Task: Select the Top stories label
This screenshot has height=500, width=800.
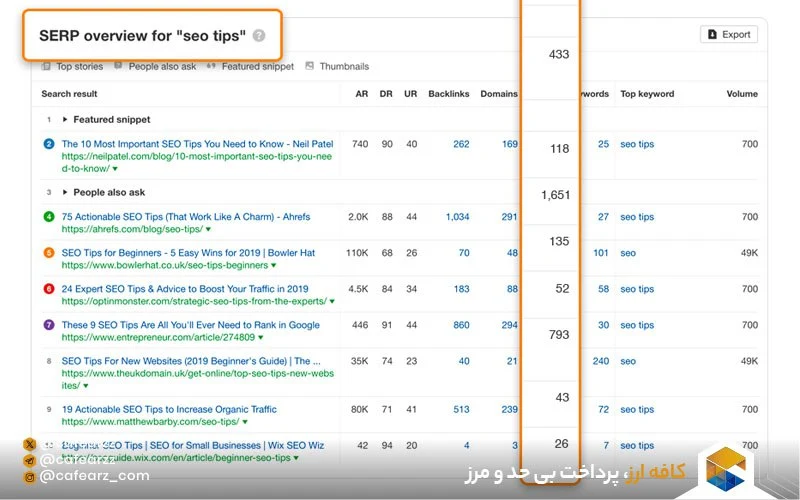Action: 80,66
